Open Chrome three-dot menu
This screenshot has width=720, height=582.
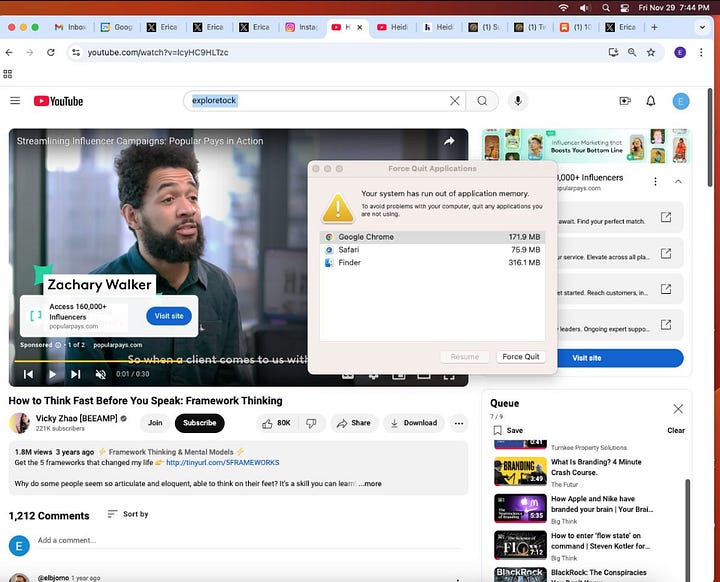click(x=701, y=52)
